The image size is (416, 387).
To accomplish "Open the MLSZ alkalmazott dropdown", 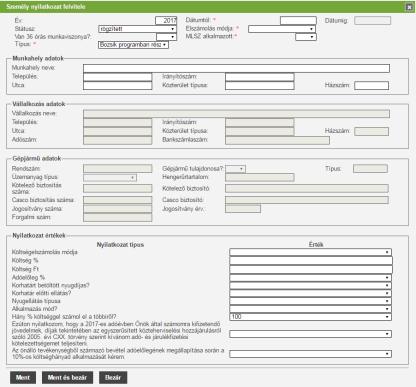I will pos(306,37).
